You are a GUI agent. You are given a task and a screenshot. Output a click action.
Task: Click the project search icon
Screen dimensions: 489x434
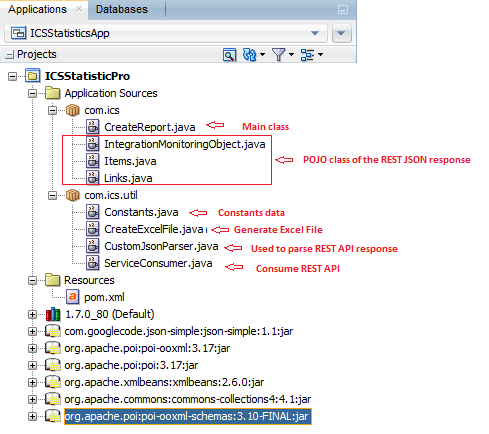point(229,55)
